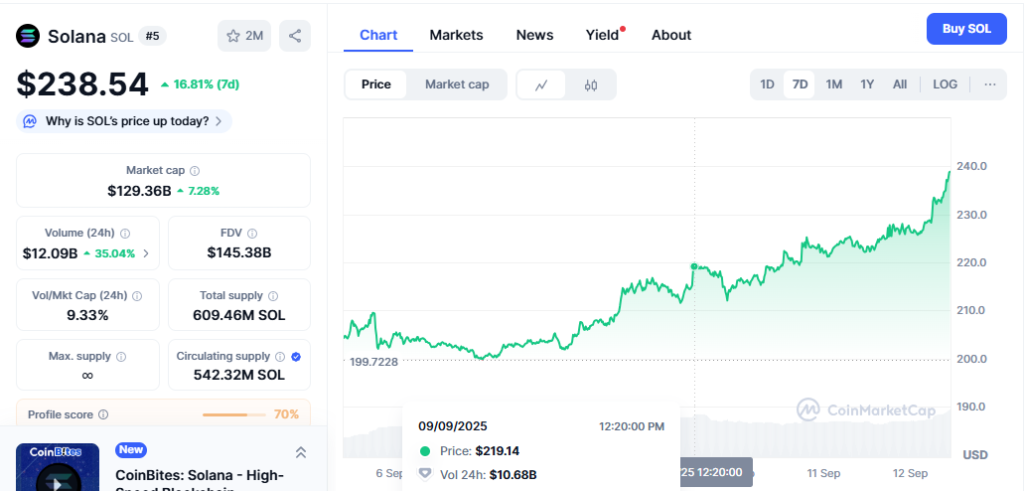
Task: Click the Solana logo icon
Action: coord(28,36)
